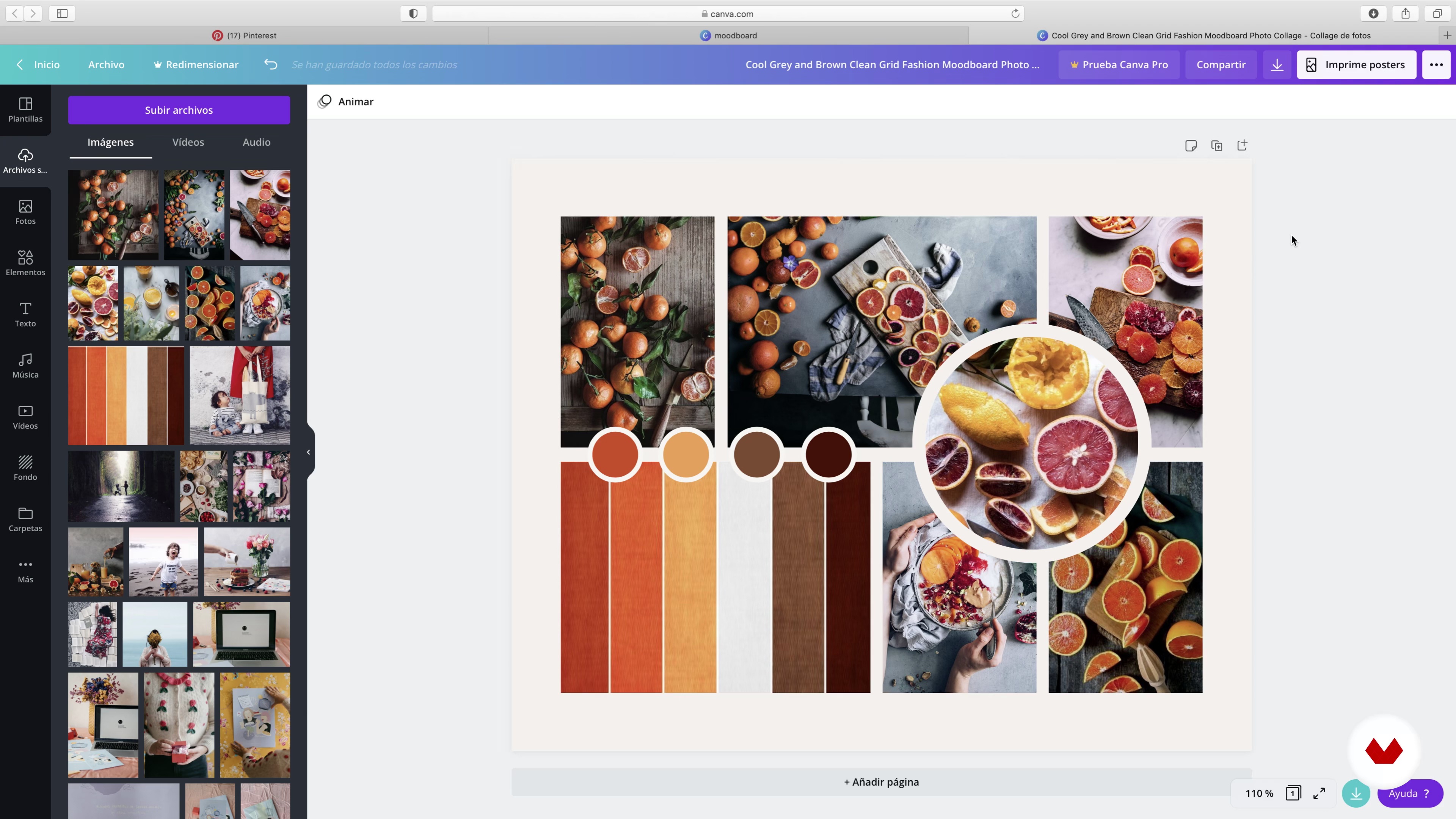Viewport: 1456px width, 819px height.
Task: Open the Texto sidebar panel
Action: coord(25,315)
